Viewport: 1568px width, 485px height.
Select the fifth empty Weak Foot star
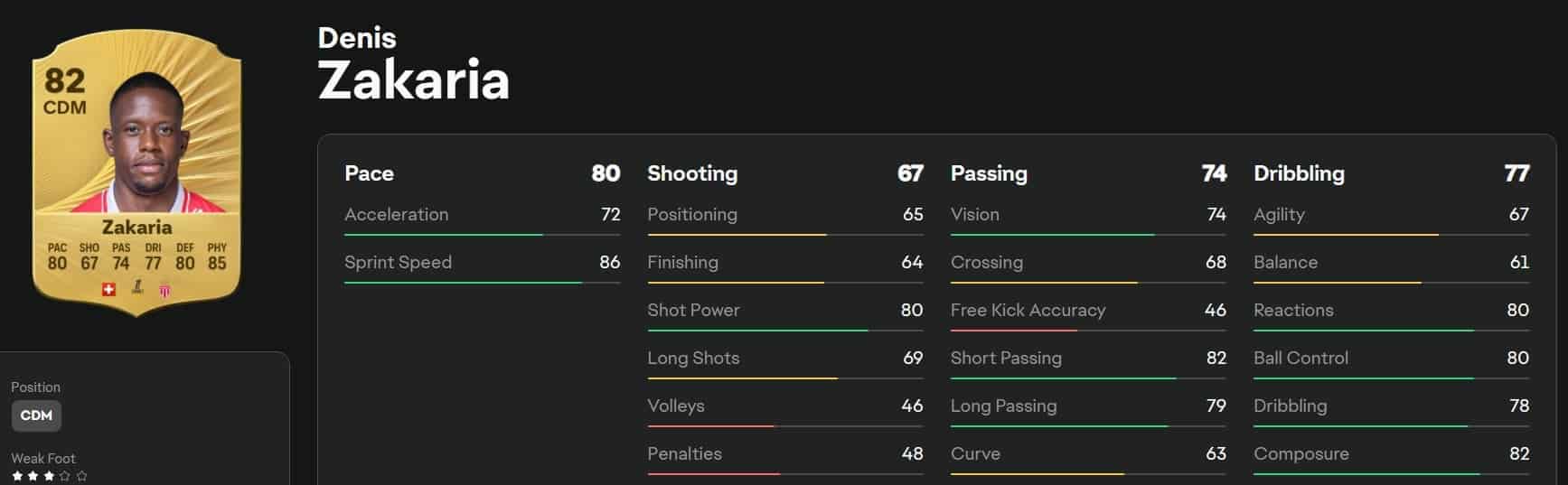81,476
